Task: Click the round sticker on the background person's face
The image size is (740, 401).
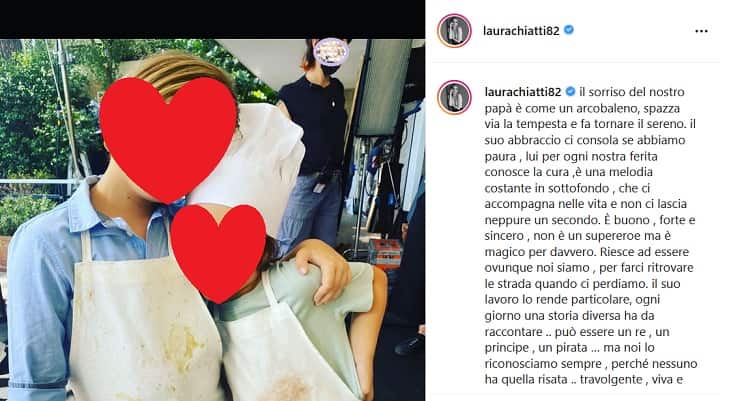Action: [331, 51]
